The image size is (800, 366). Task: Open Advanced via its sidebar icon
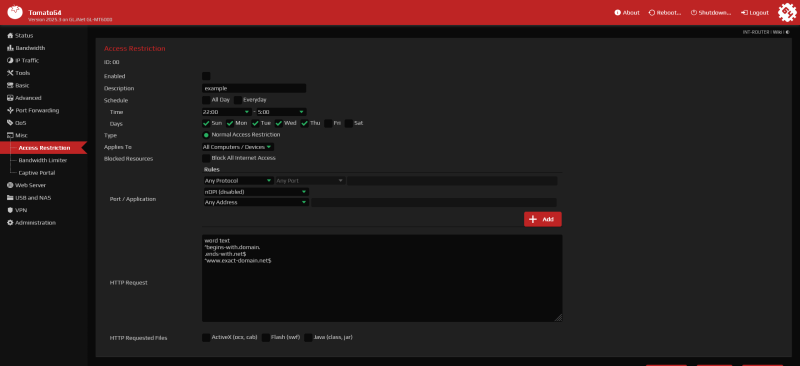pyautogui.click(x=10, y=98)
